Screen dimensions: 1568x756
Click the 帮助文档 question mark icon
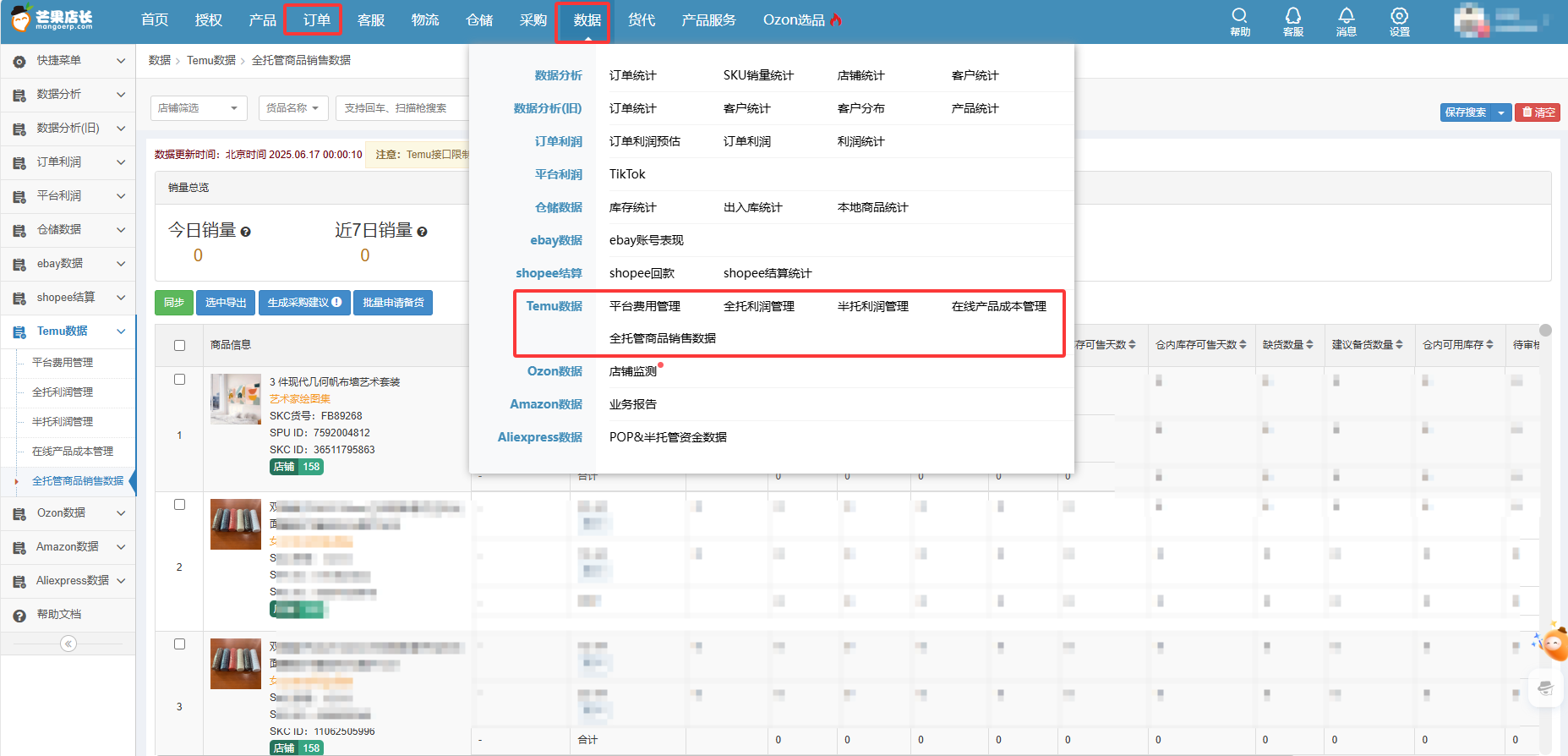[x=19, y=615]
